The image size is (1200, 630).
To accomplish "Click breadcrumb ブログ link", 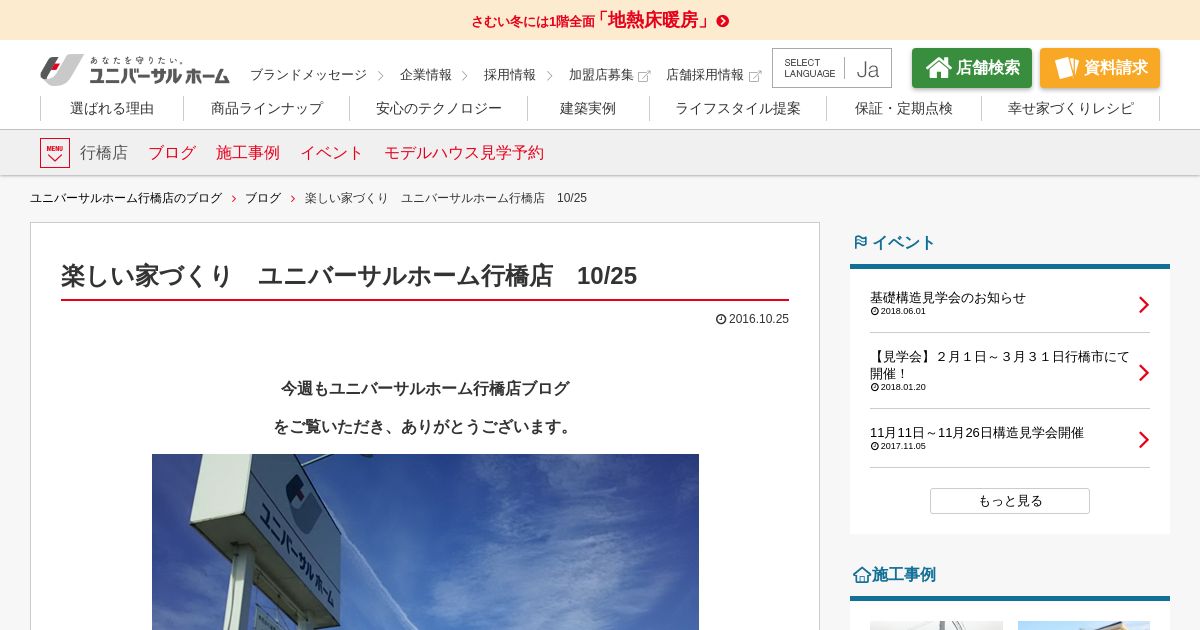I will [x=263, y=198].
